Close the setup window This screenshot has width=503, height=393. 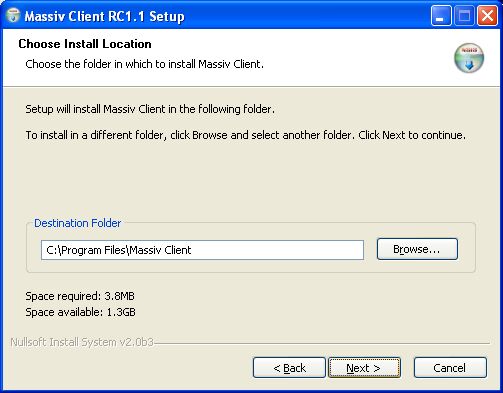click(487, 16)
